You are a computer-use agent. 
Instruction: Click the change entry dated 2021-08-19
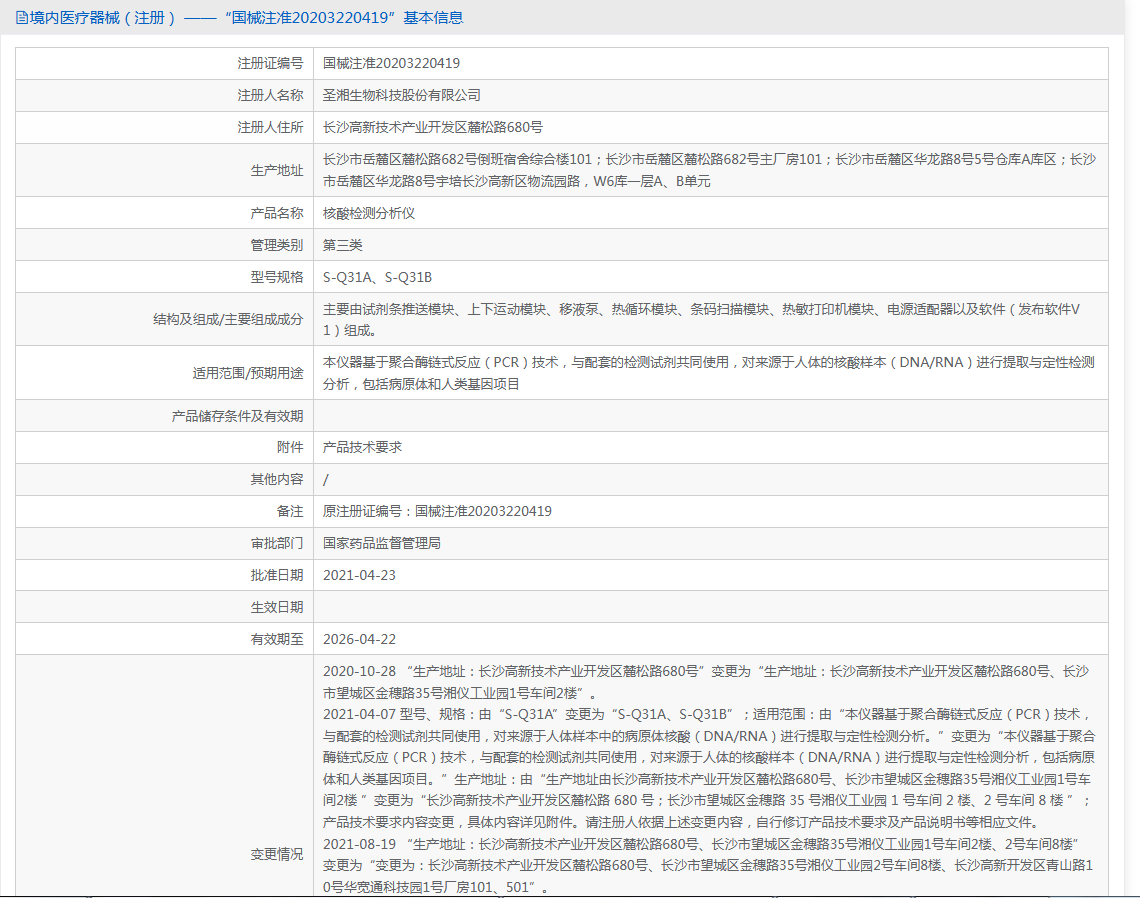tap(708, 865)
